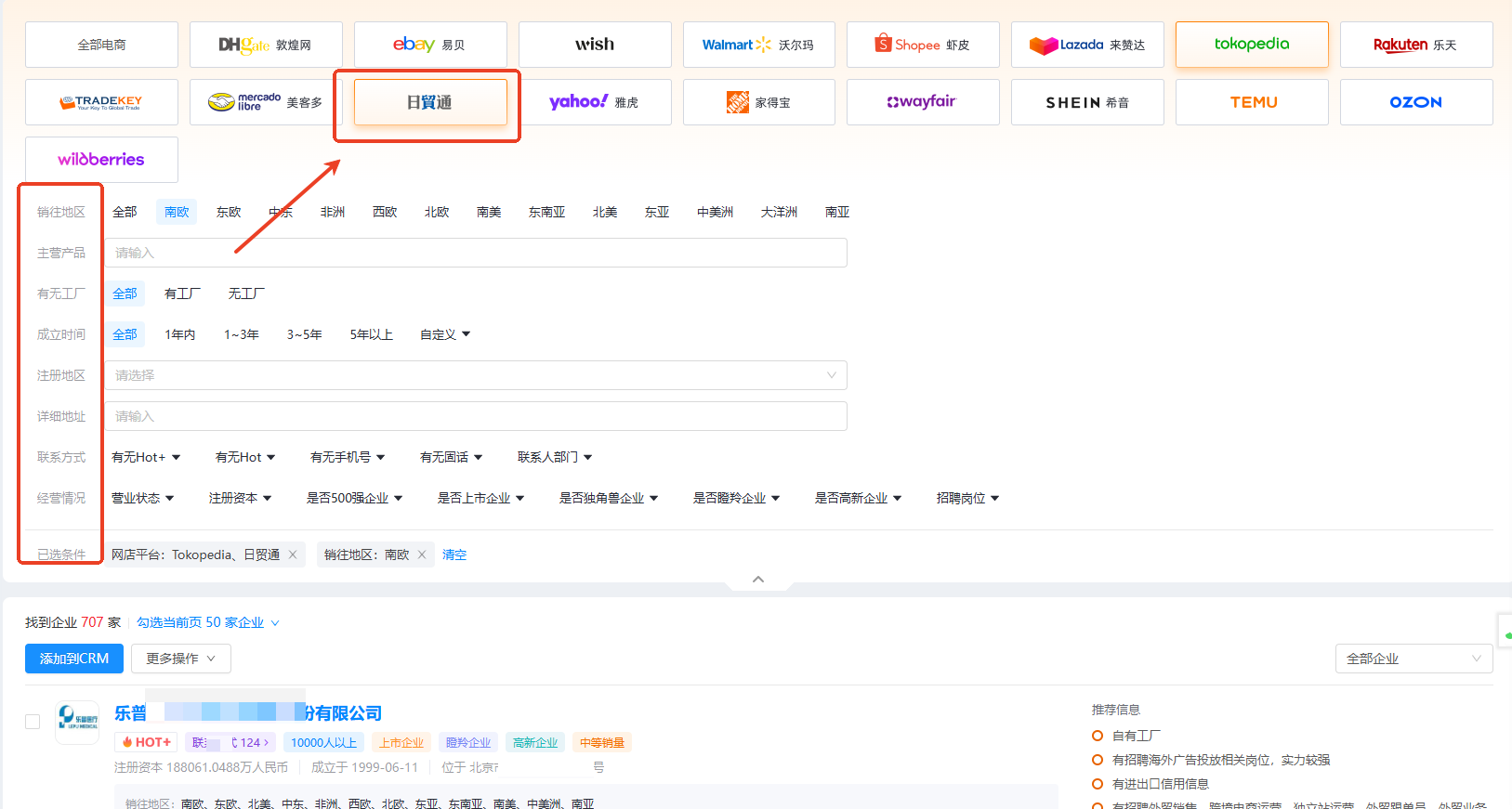Open the 乐普 company name link
Image resolution: width=1512 pixels, height=809 pixels.
point(248,712)
